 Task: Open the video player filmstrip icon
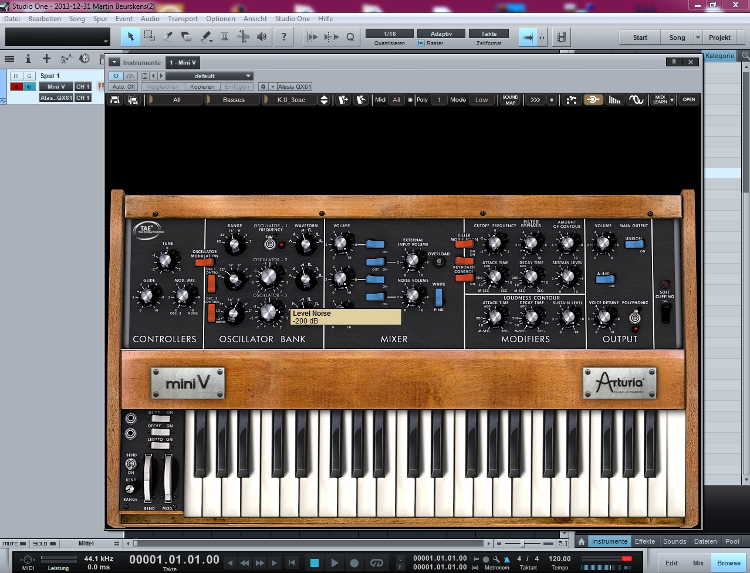pyautogui.click(x=562, y=37)
